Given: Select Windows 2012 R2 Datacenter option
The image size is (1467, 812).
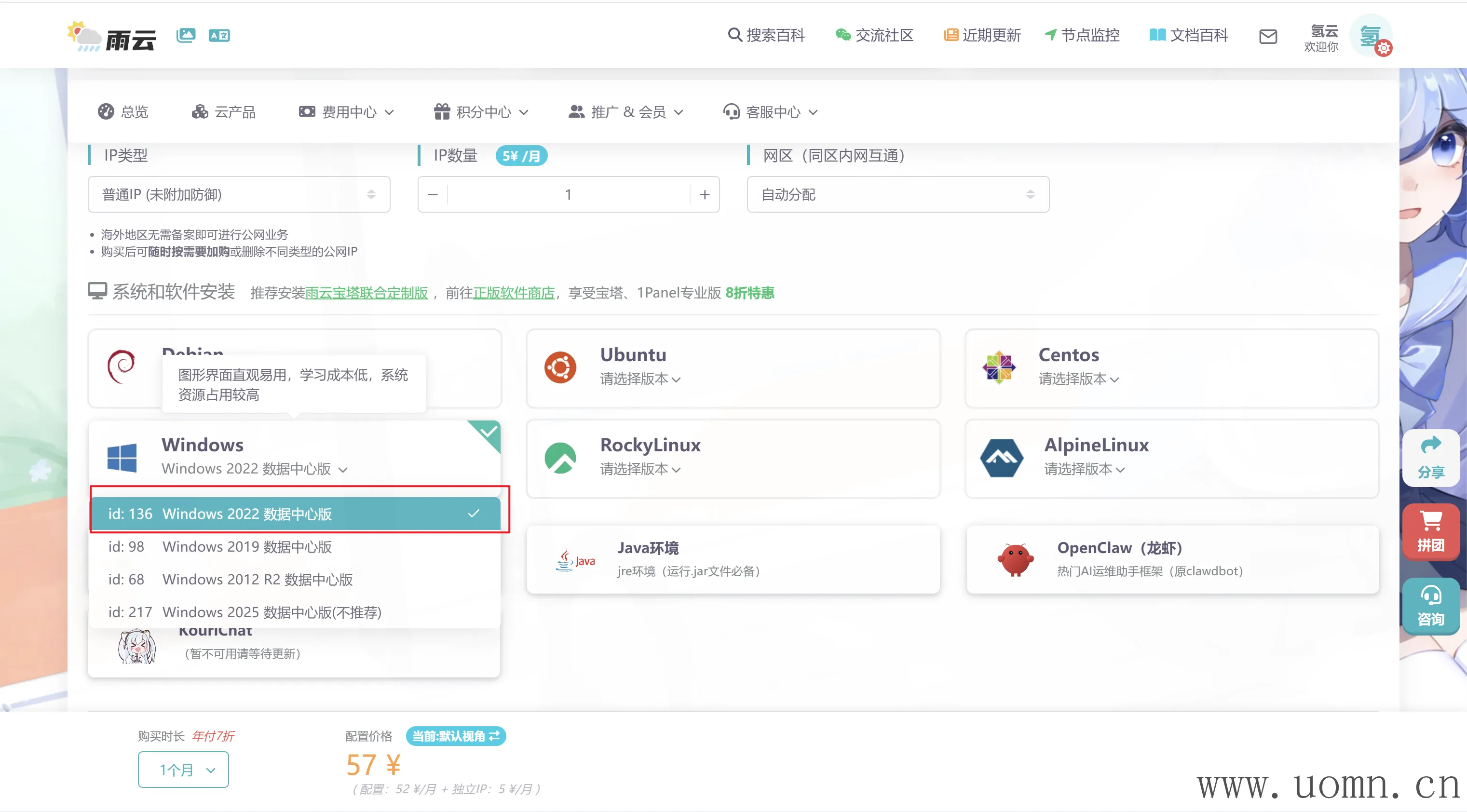Looking at the screenshot, I should point(257,580).
